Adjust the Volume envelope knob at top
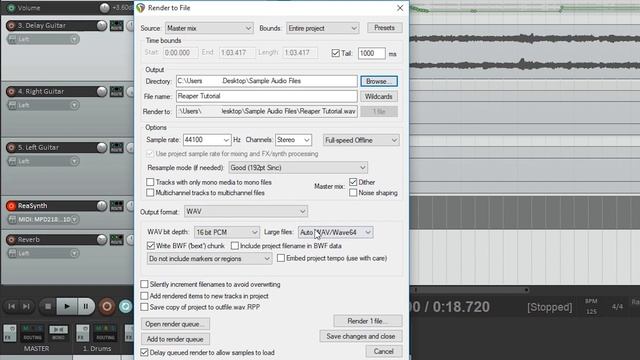 tap(104, 8)
